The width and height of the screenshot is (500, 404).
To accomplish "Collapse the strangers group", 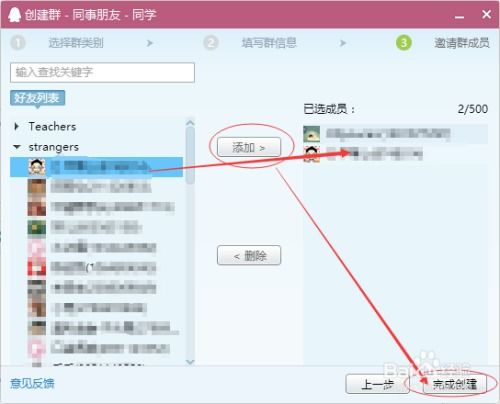I will [17, 147].
